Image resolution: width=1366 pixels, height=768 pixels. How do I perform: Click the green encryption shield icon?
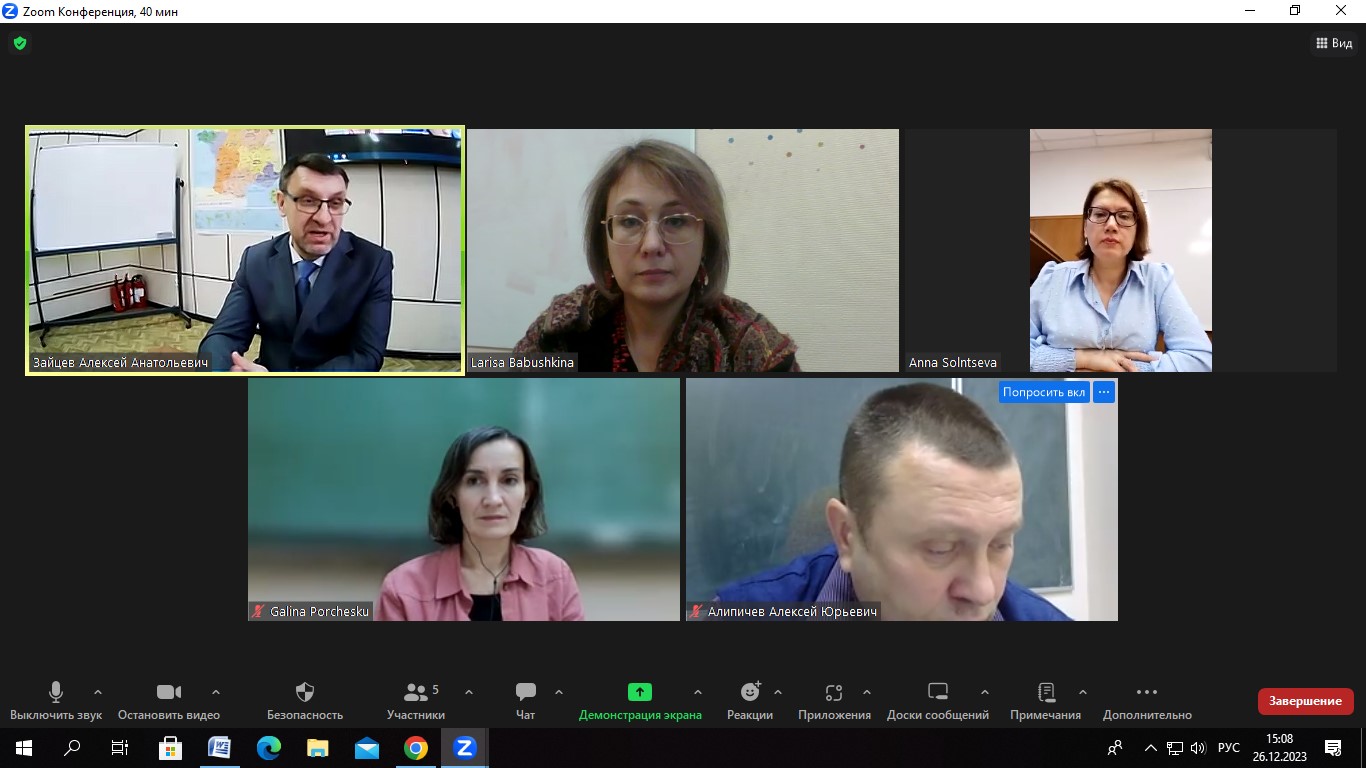[x=20, y=43]
